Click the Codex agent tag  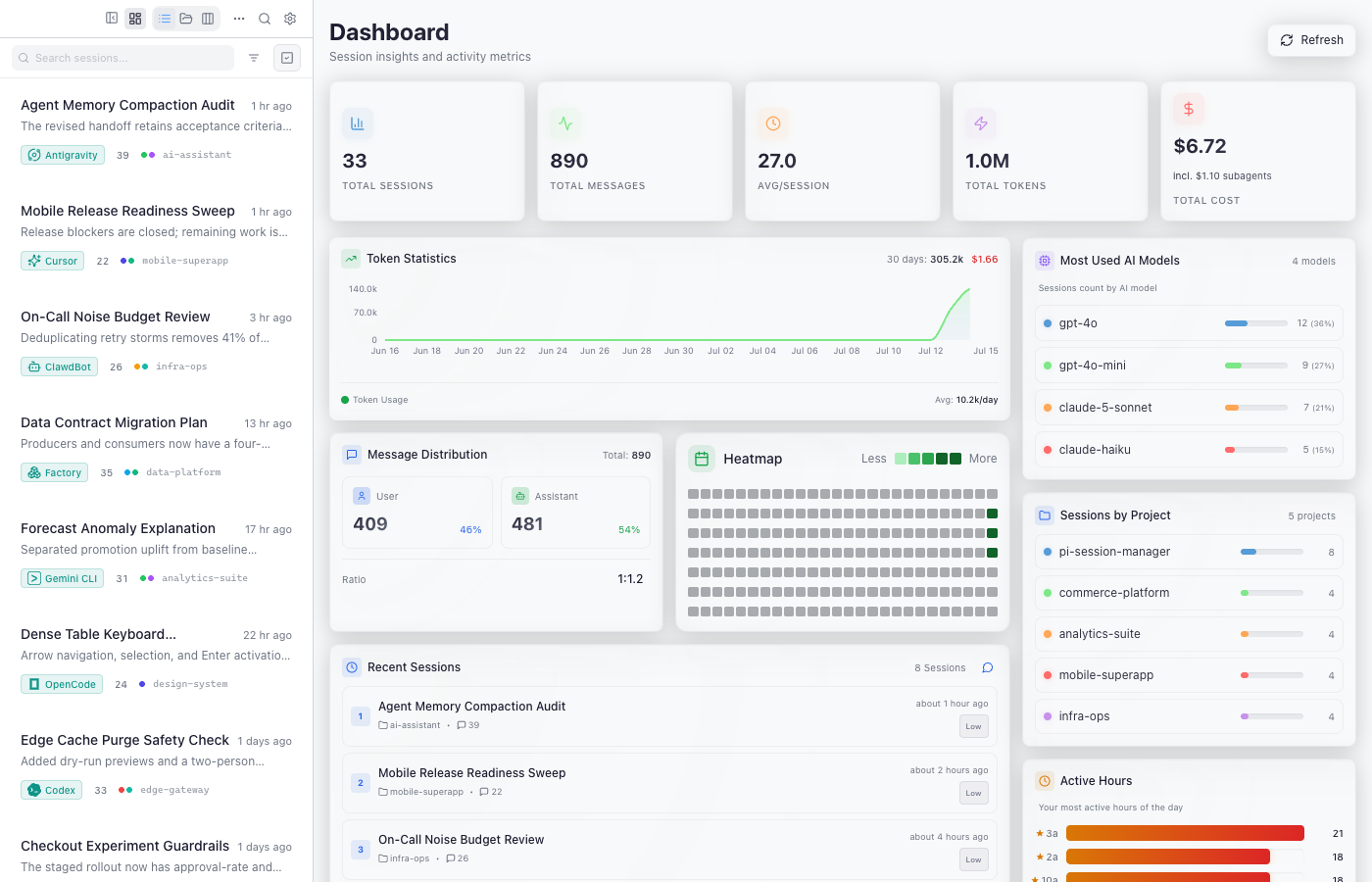point(51,790)
